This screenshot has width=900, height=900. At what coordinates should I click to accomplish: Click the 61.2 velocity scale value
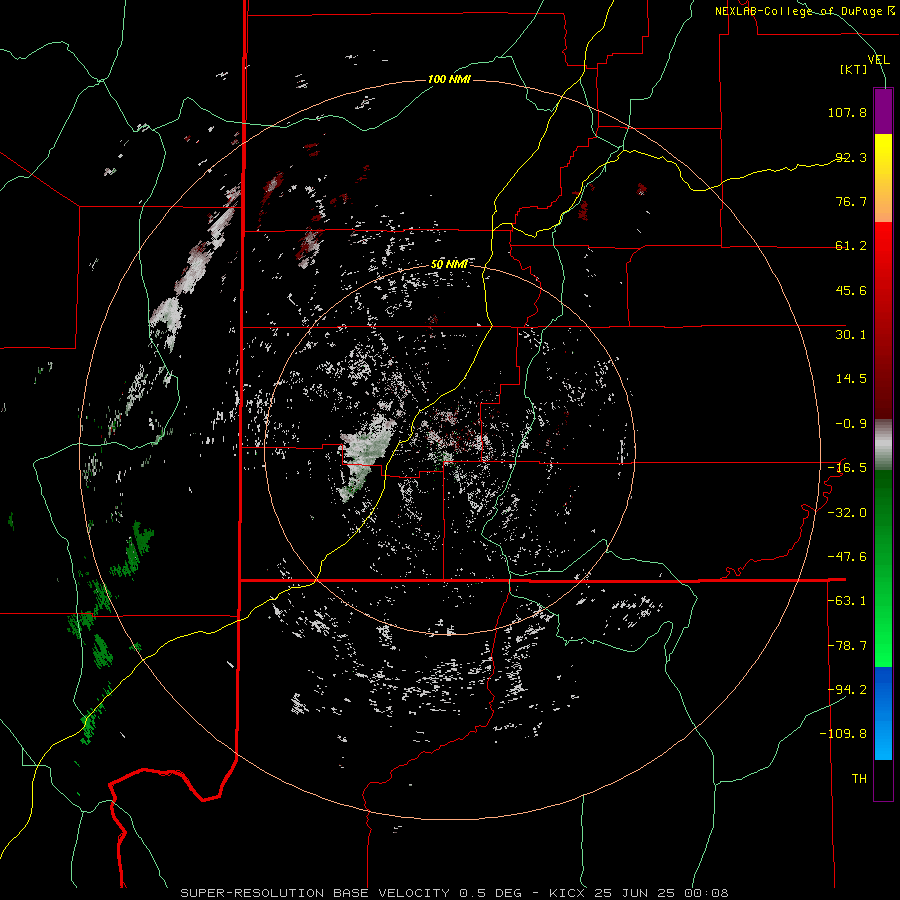click(x=851, y=246)
